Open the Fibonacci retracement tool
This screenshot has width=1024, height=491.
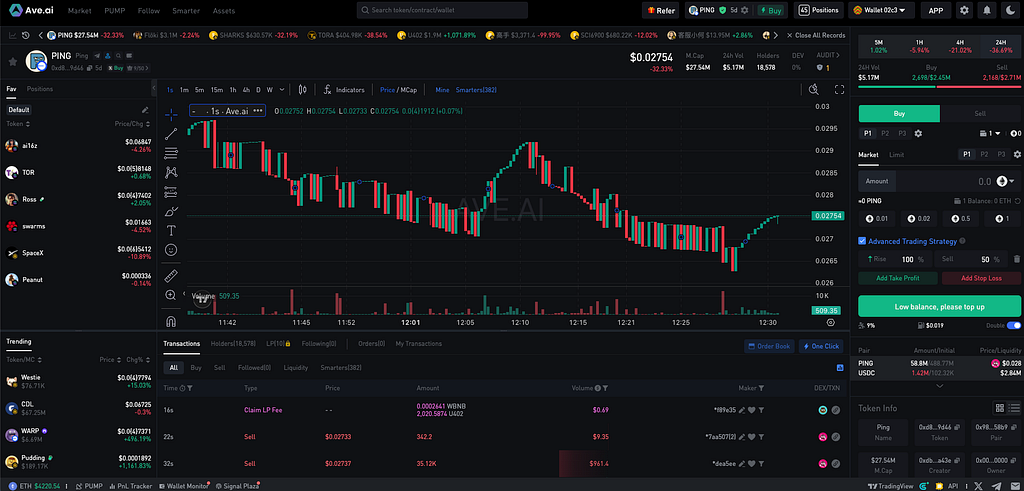pos(171,153)
